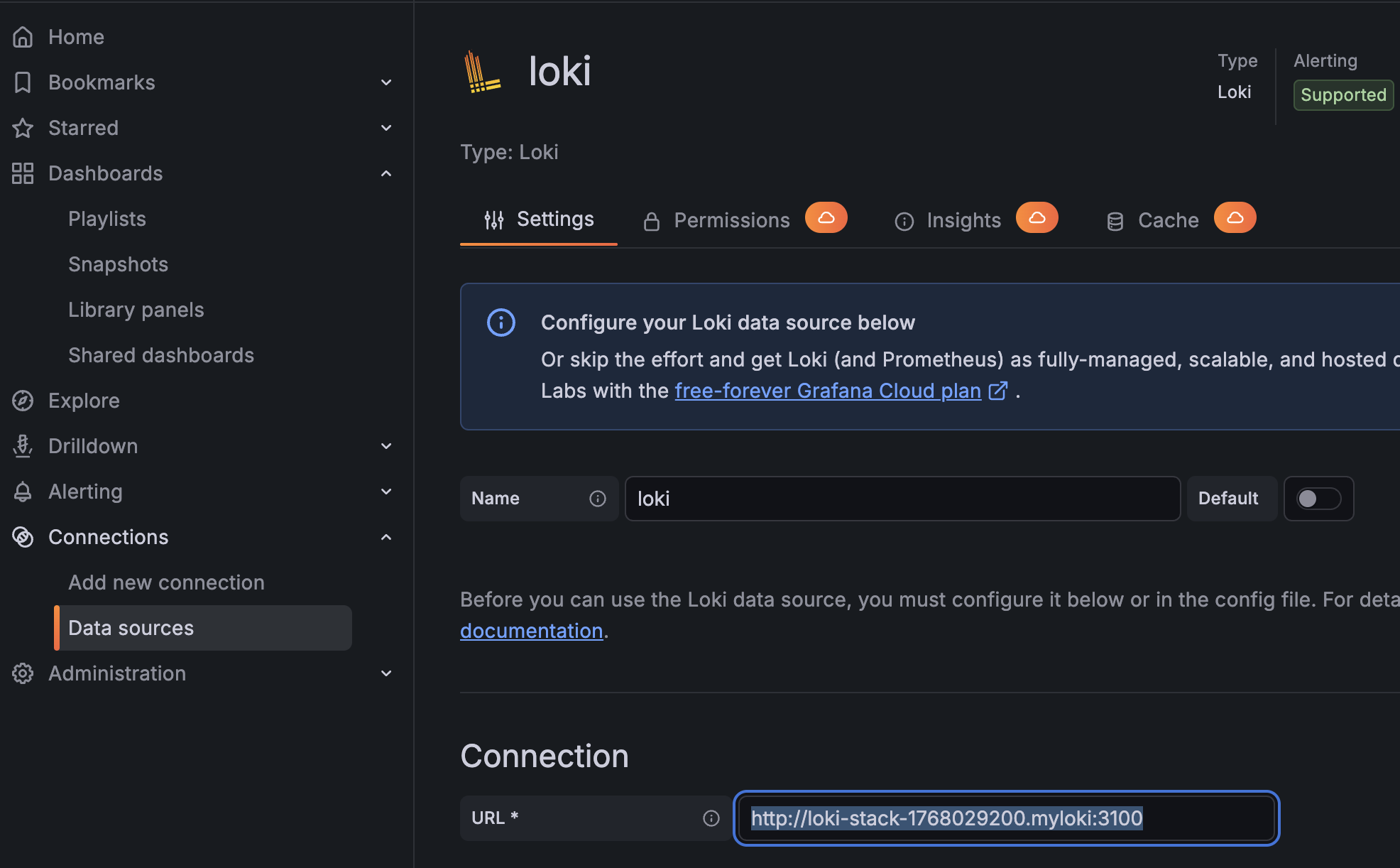Click the Home icon in sidebar
Screen dimensions: 1400x868
(23, 37)
